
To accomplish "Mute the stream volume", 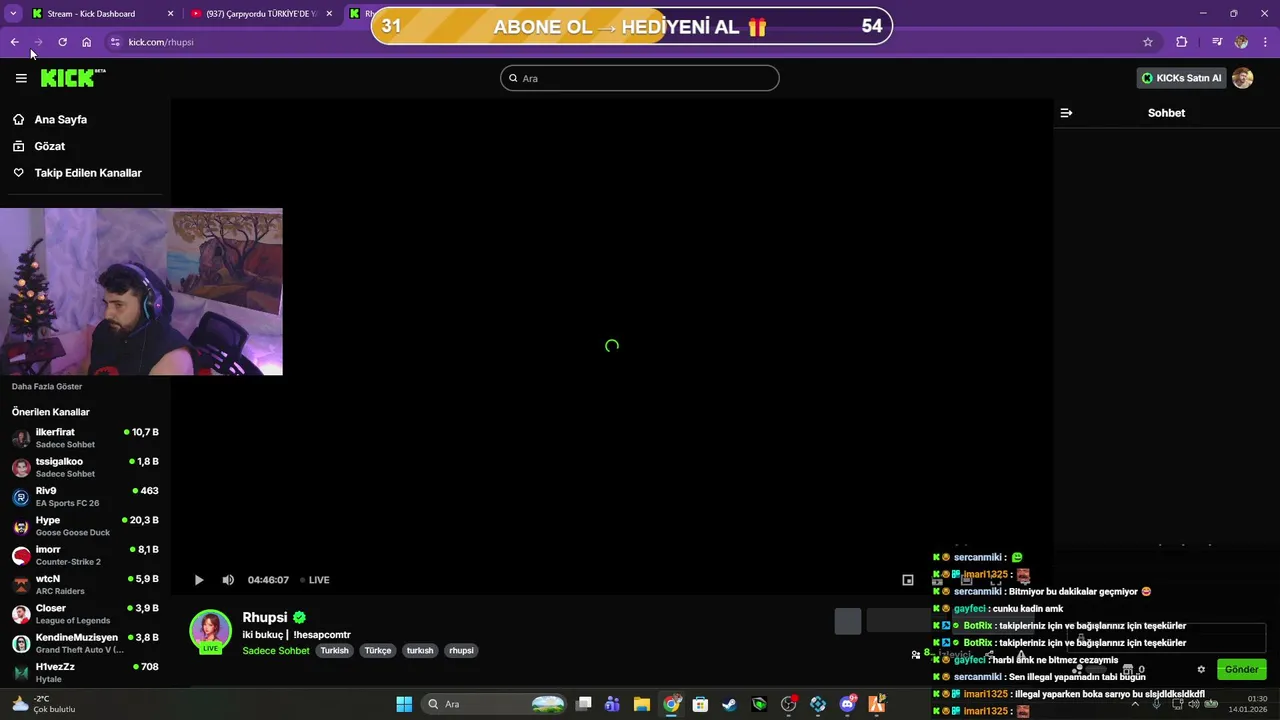I will pos(228,580).
